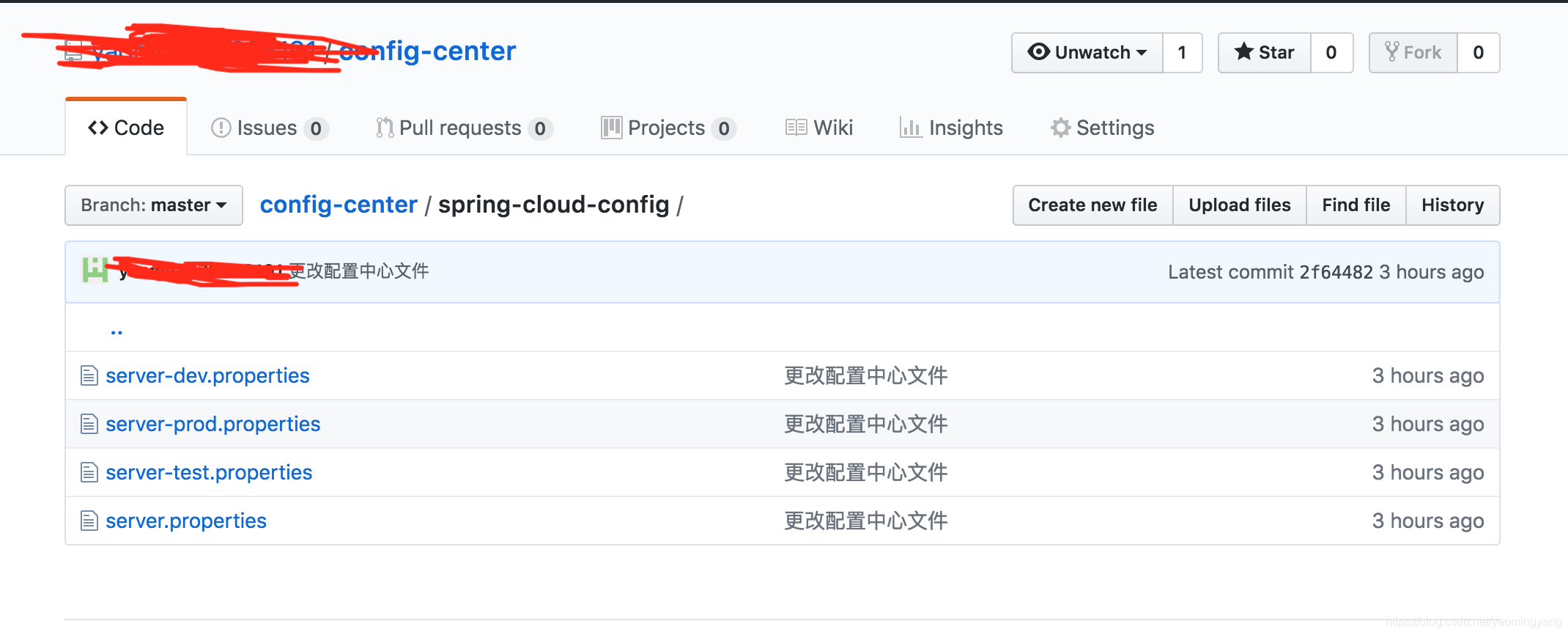Viewport: 1568px width, 635px height.
Task: Open commit message for server-prod.properties row
Action: 866,424
